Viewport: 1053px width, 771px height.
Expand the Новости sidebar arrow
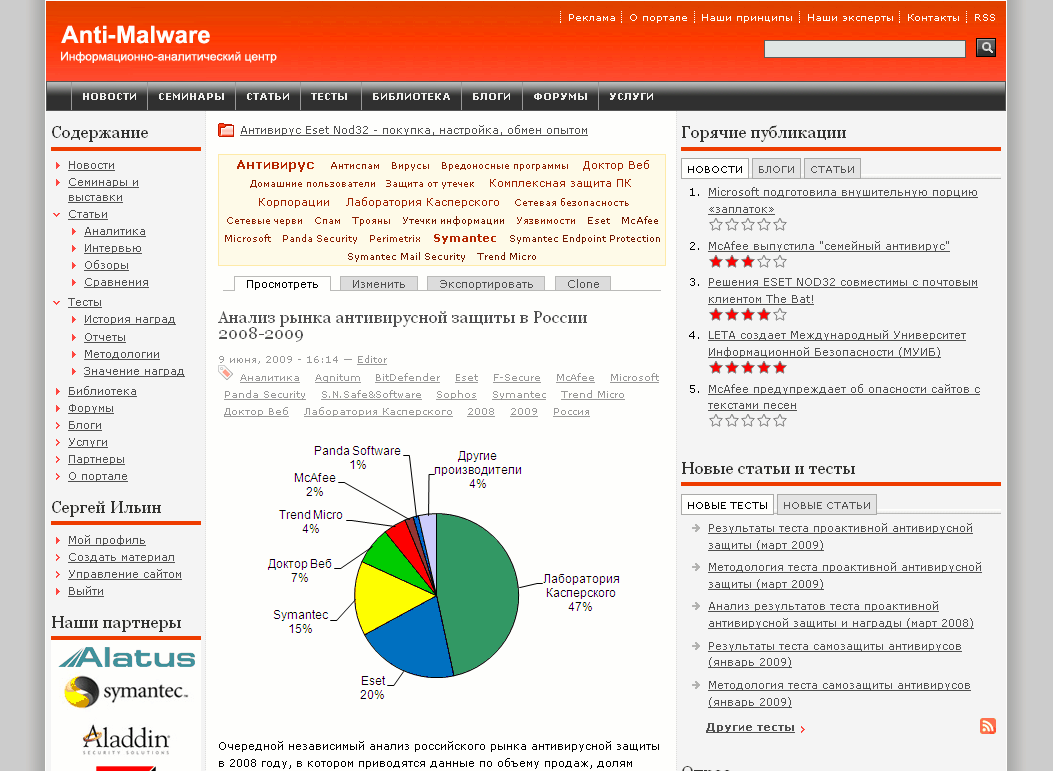coord(58,165)
